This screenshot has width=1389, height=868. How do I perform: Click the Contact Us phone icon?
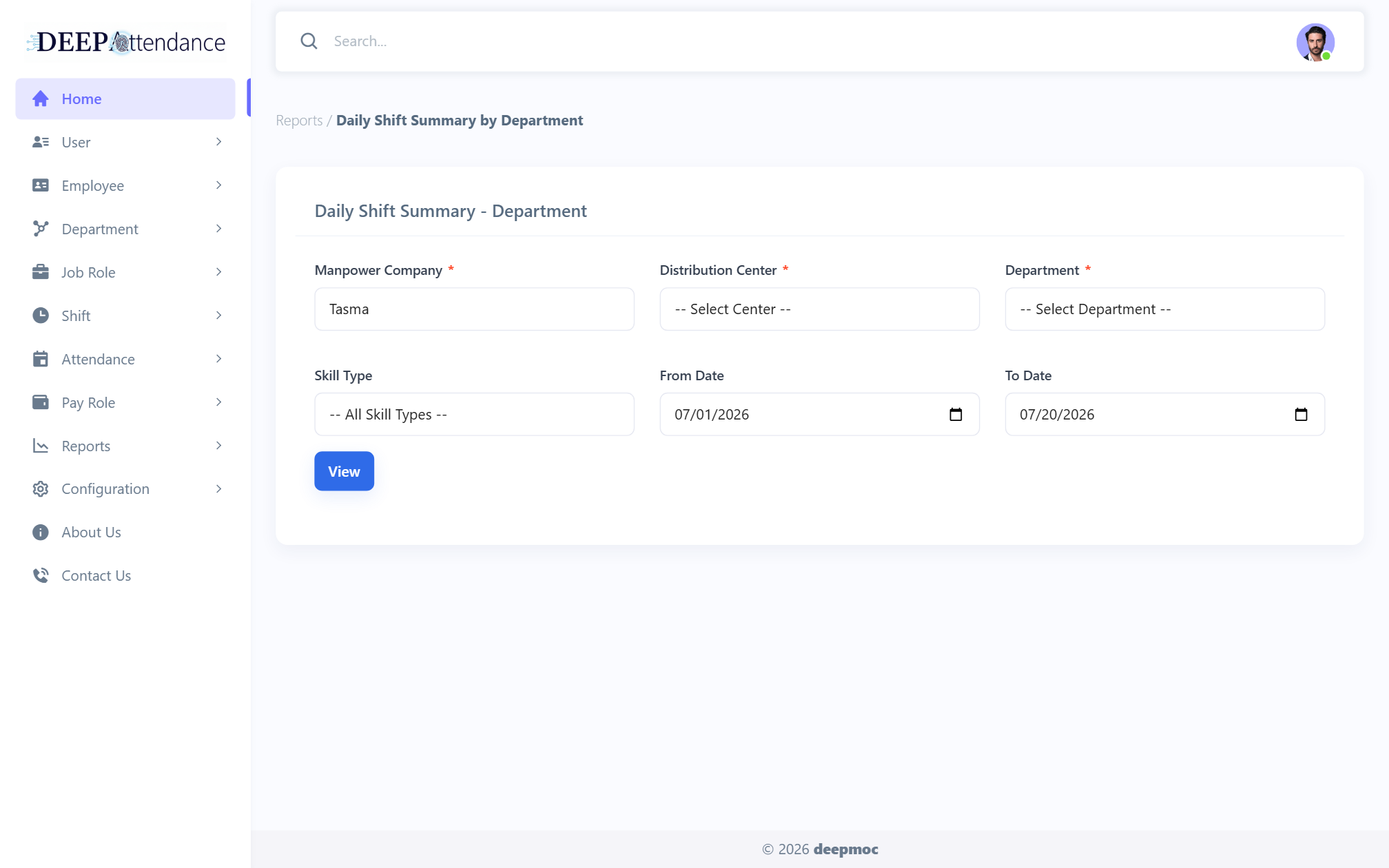click(41, 575)
